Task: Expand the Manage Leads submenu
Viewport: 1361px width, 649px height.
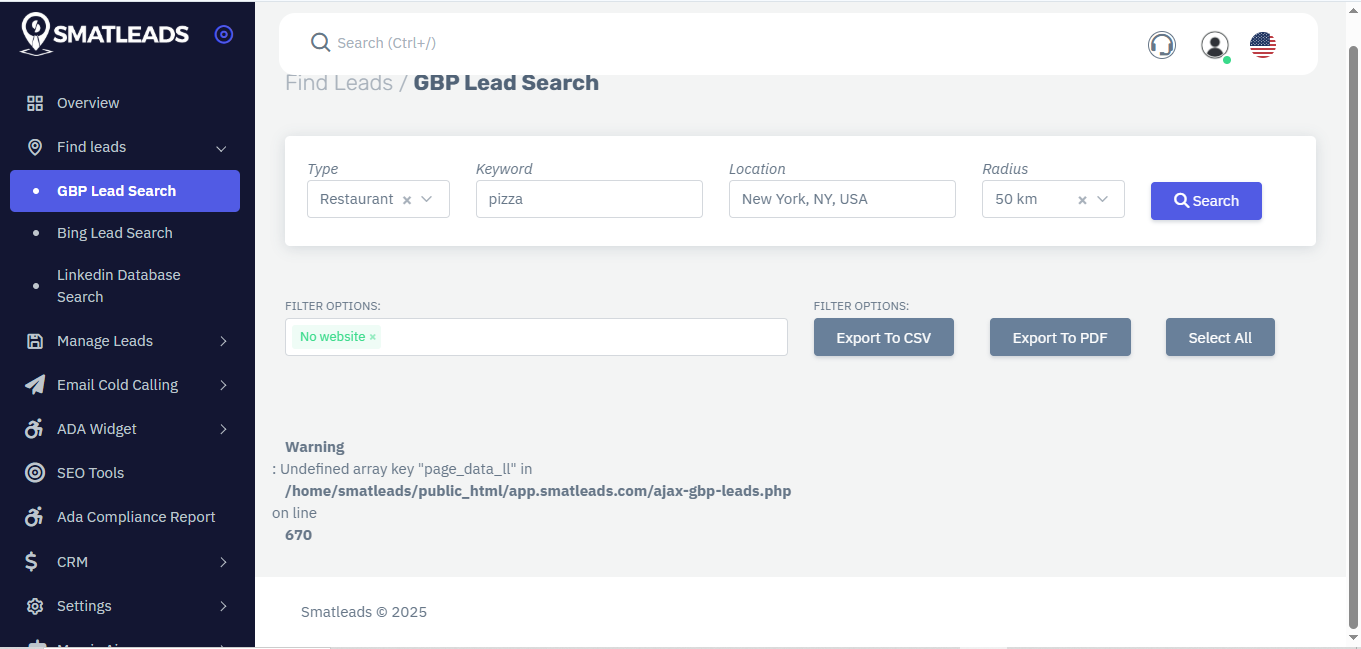Action: 223,341
